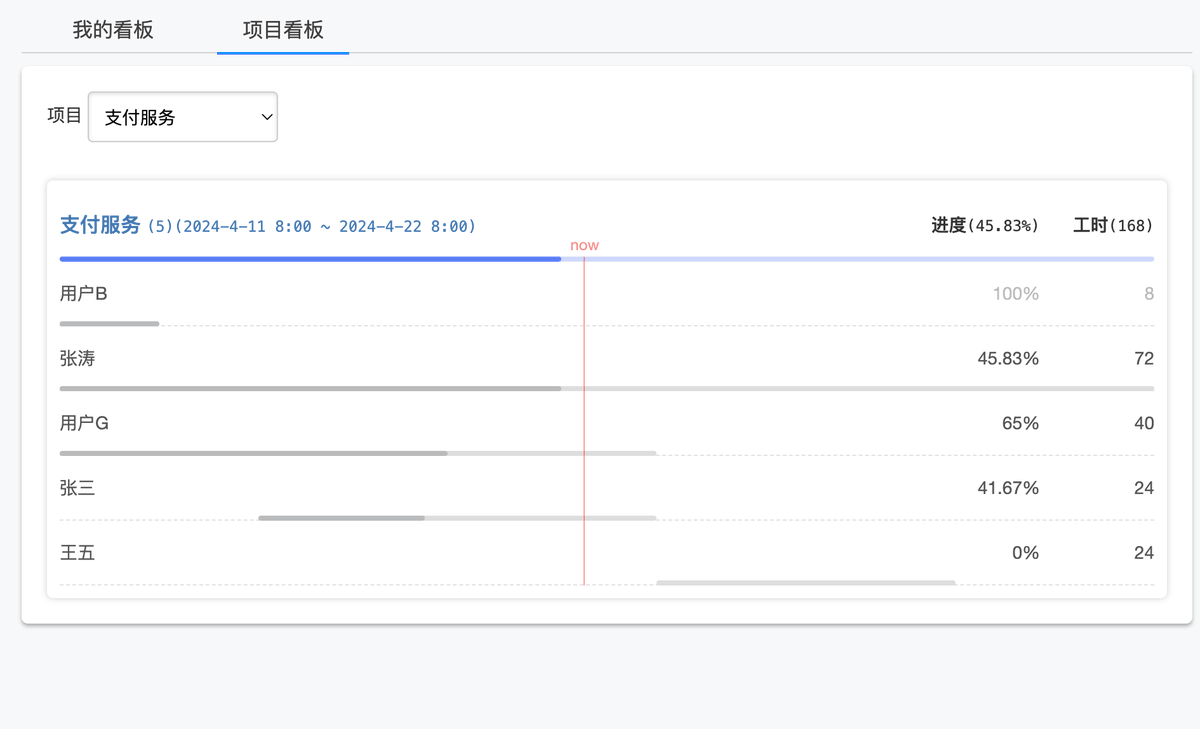Viewport: 1200px width, 729px height.
Task: Click 张涛 gray task progress bar
Action: [x=607, y=388]
